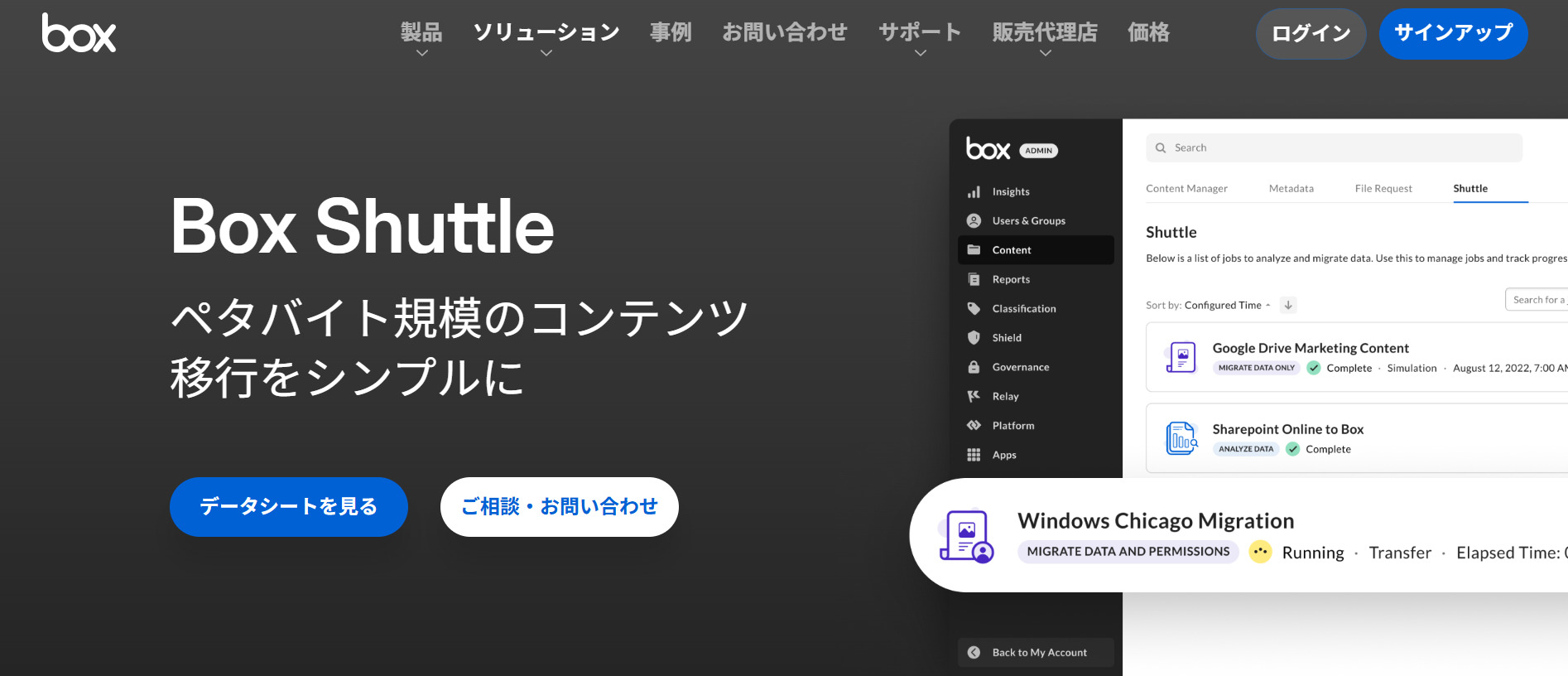Screen dimensions: 1568x676
Task: Open Google Drive Marketing Content job title
Action: point(1311,349)
